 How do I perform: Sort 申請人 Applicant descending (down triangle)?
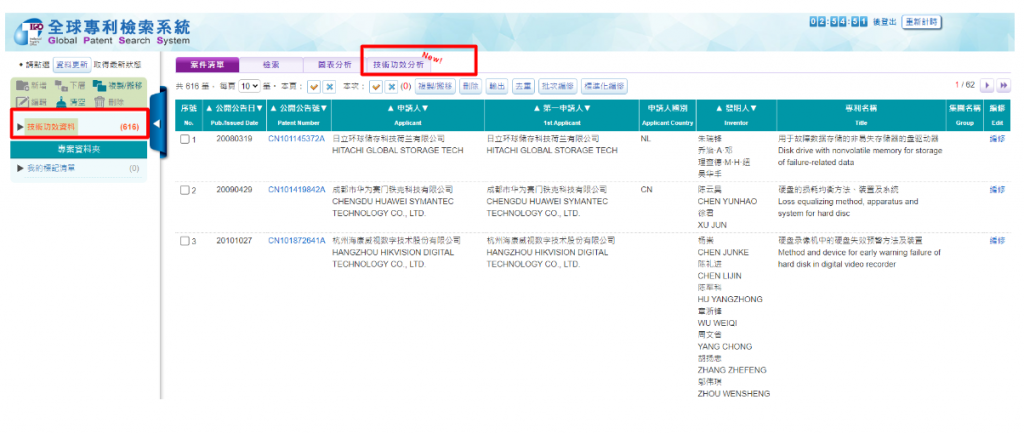pyautogui.click(x=424, y=108)
